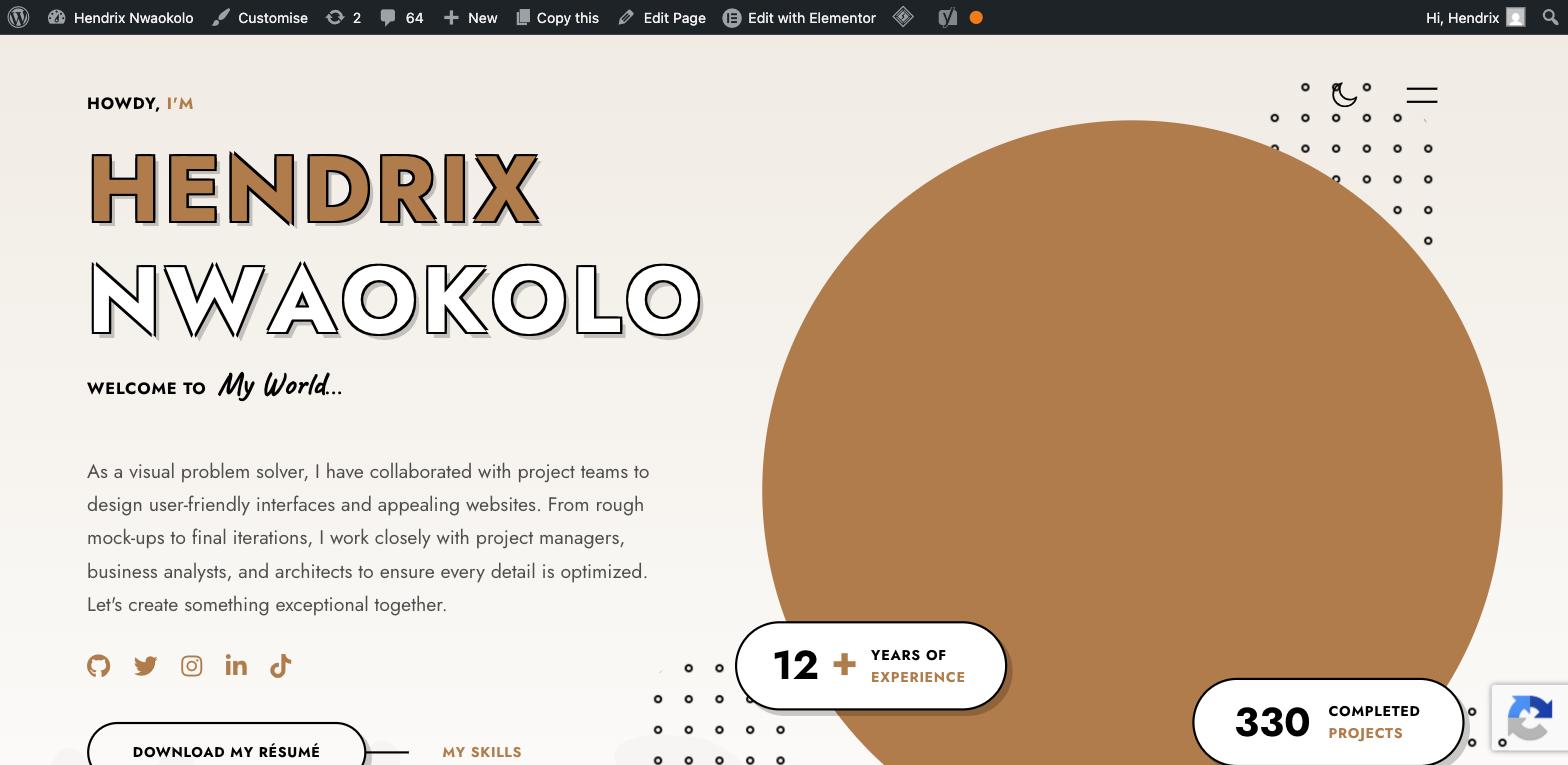Click the 'My World...' script text

click(280, 385)
